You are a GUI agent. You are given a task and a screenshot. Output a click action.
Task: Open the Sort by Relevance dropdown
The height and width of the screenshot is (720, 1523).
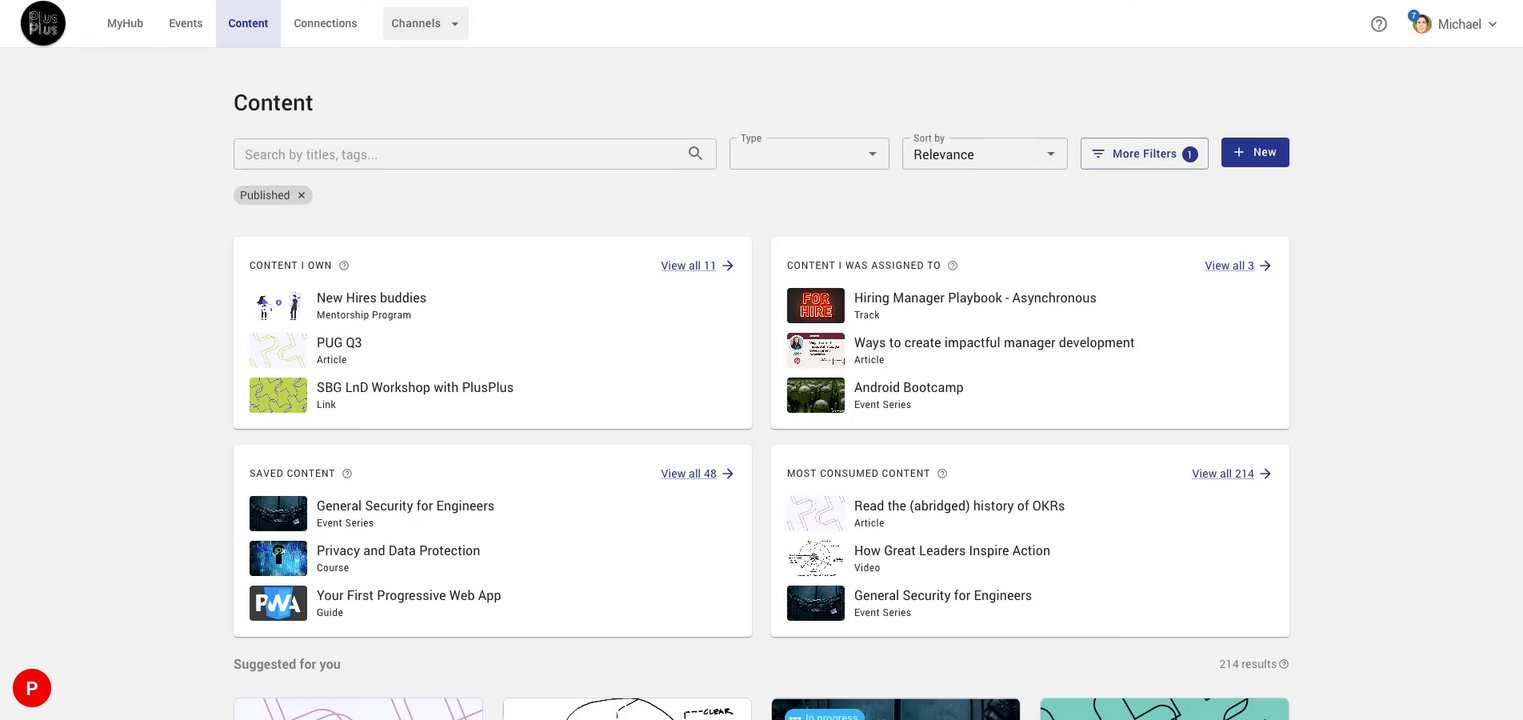coord(984,154)
